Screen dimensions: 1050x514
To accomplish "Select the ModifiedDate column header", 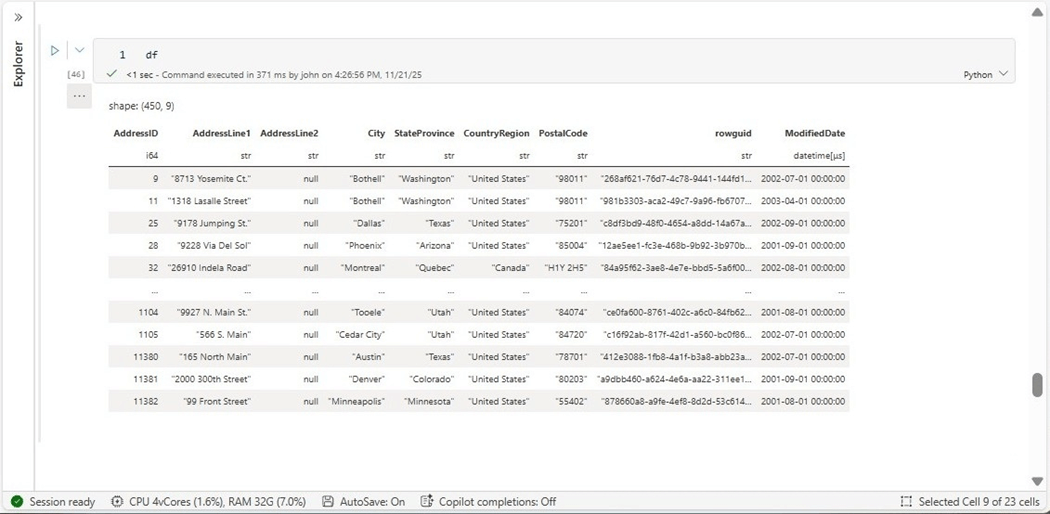I will click(814, 133).
